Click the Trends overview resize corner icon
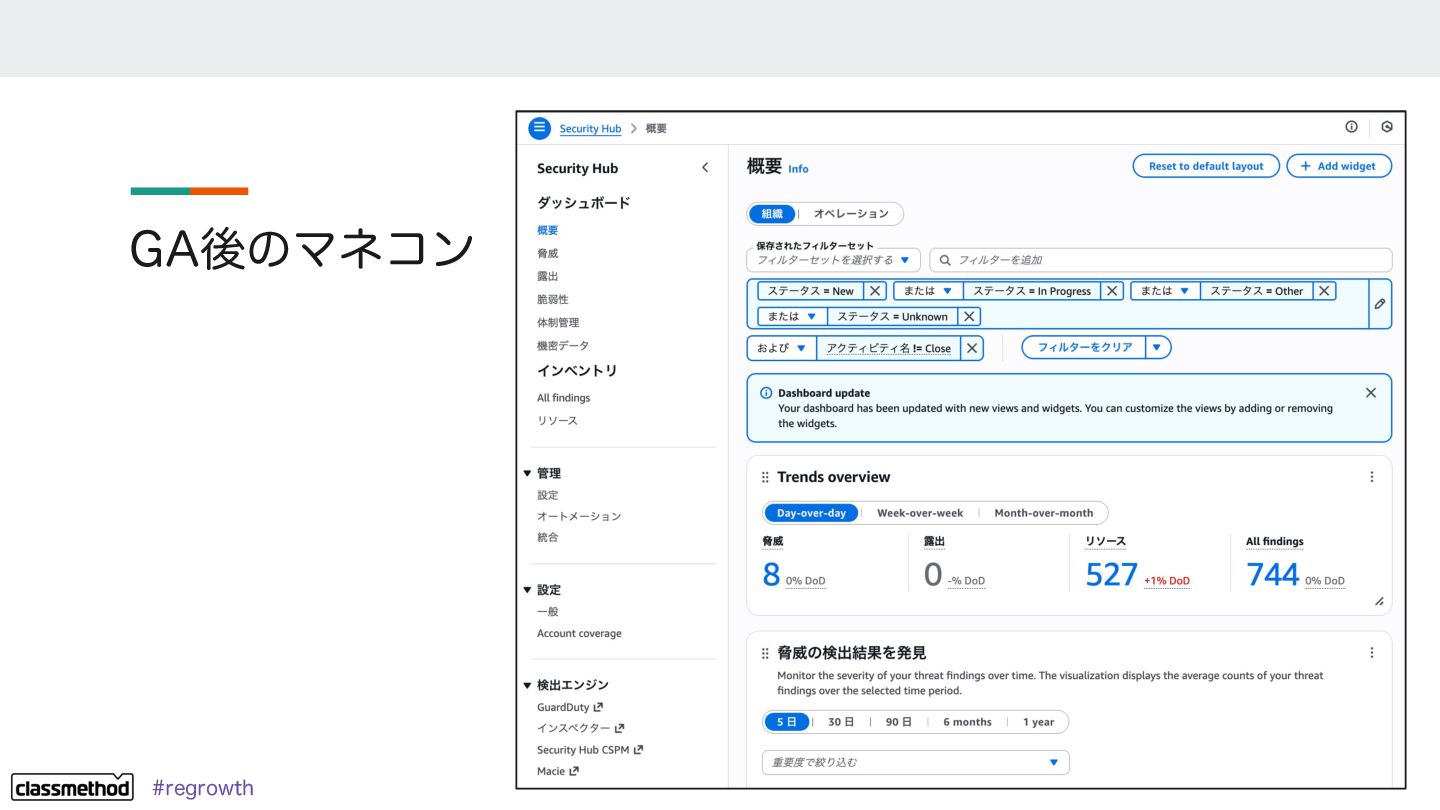Screen dimensions: 1440x810 point(1379,601)
